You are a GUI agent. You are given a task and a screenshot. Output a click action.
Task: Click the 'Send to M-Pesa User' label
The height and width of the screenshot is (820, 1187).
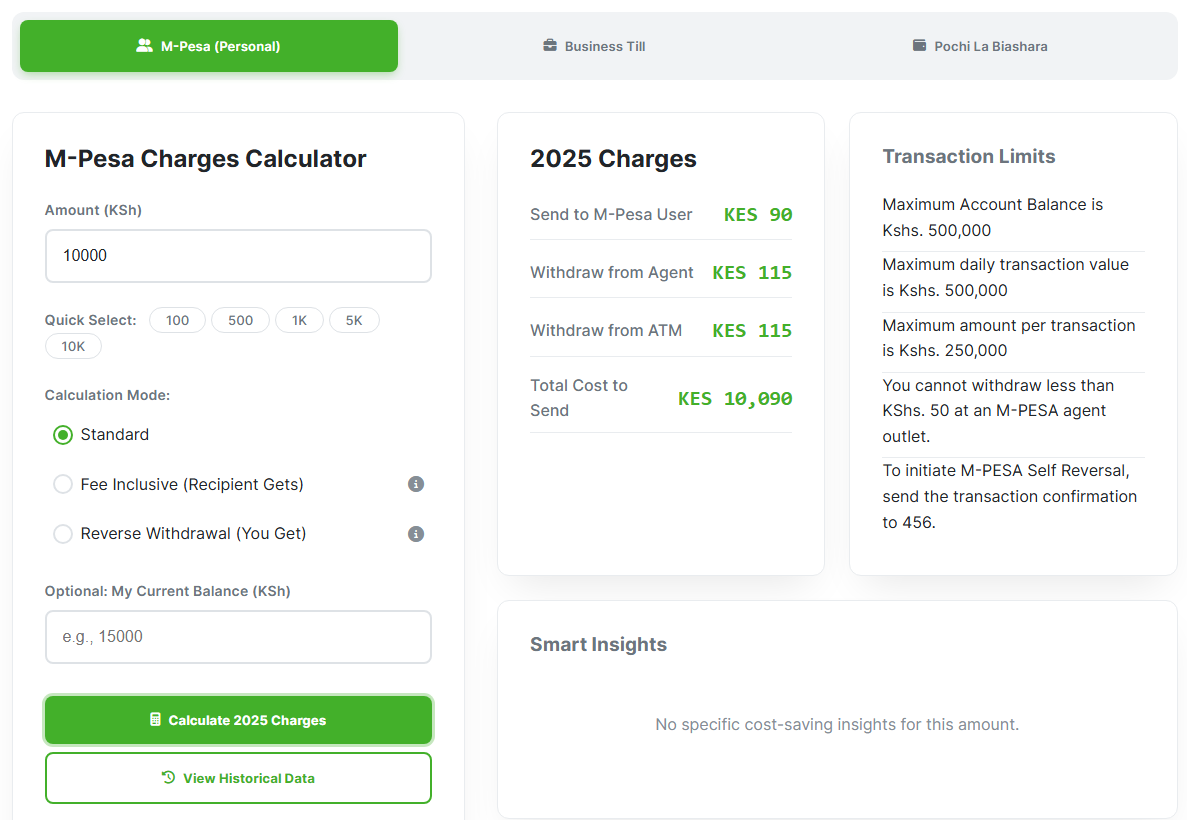(x=611, y=215)
